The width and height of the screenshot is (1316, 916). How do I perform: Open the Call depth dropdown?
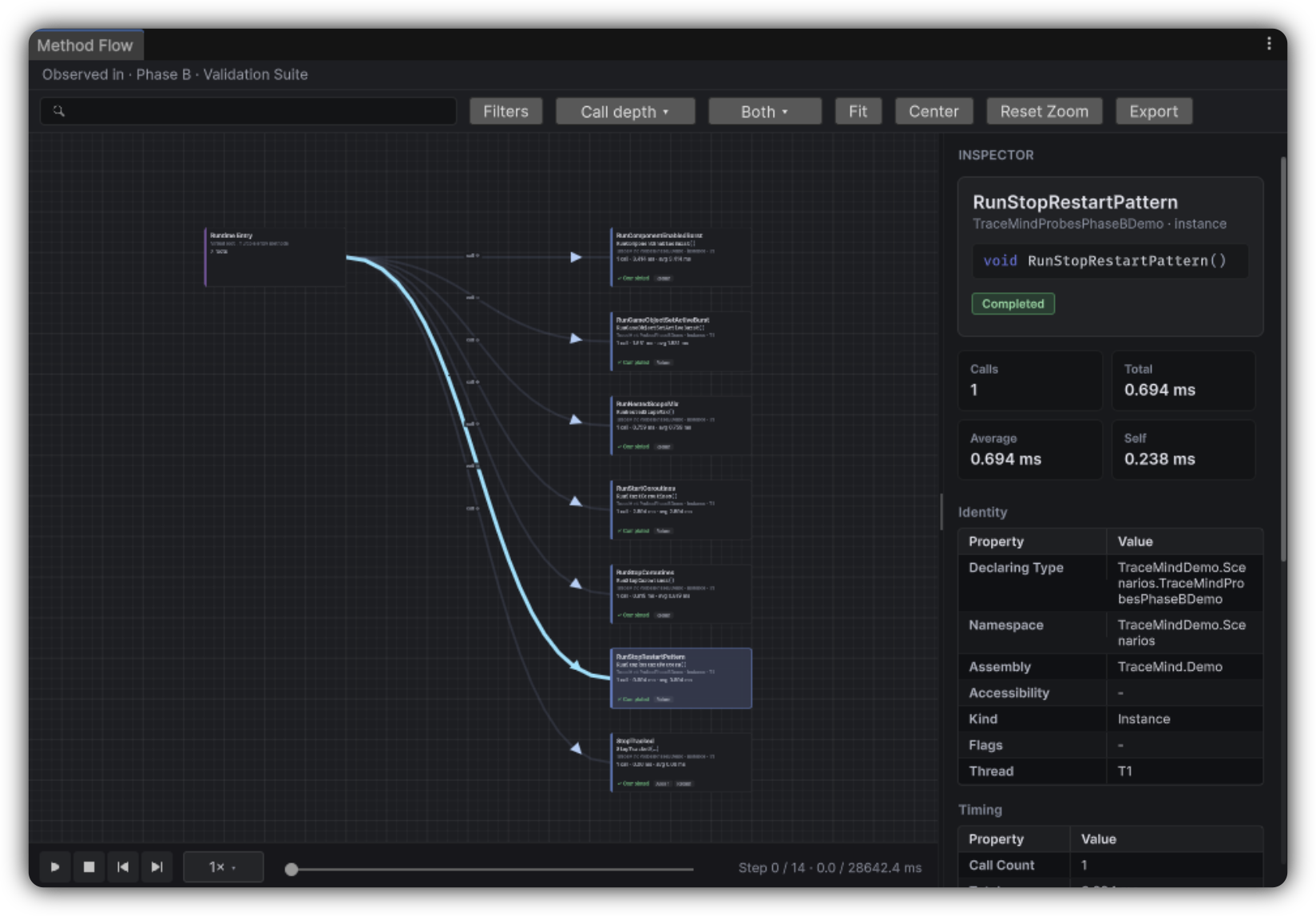(x=625, y=112)
